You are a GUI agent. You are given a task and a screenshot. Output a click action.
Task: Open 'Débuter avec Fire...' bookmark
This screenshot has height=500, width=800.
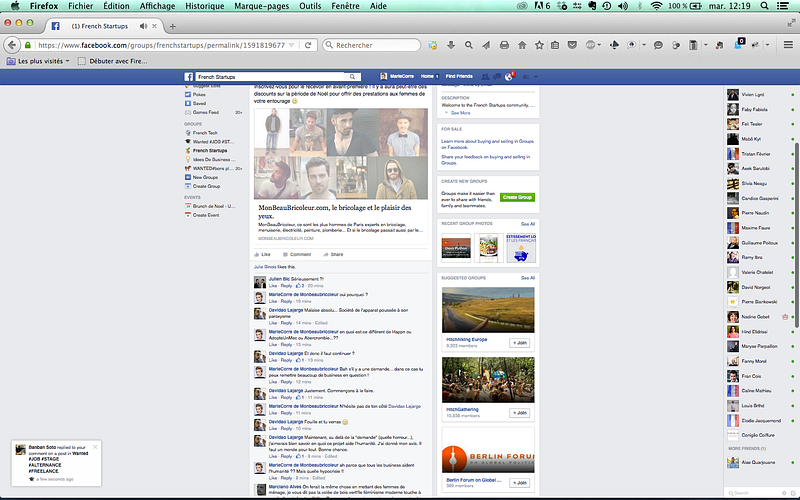[x=112, y=61]
